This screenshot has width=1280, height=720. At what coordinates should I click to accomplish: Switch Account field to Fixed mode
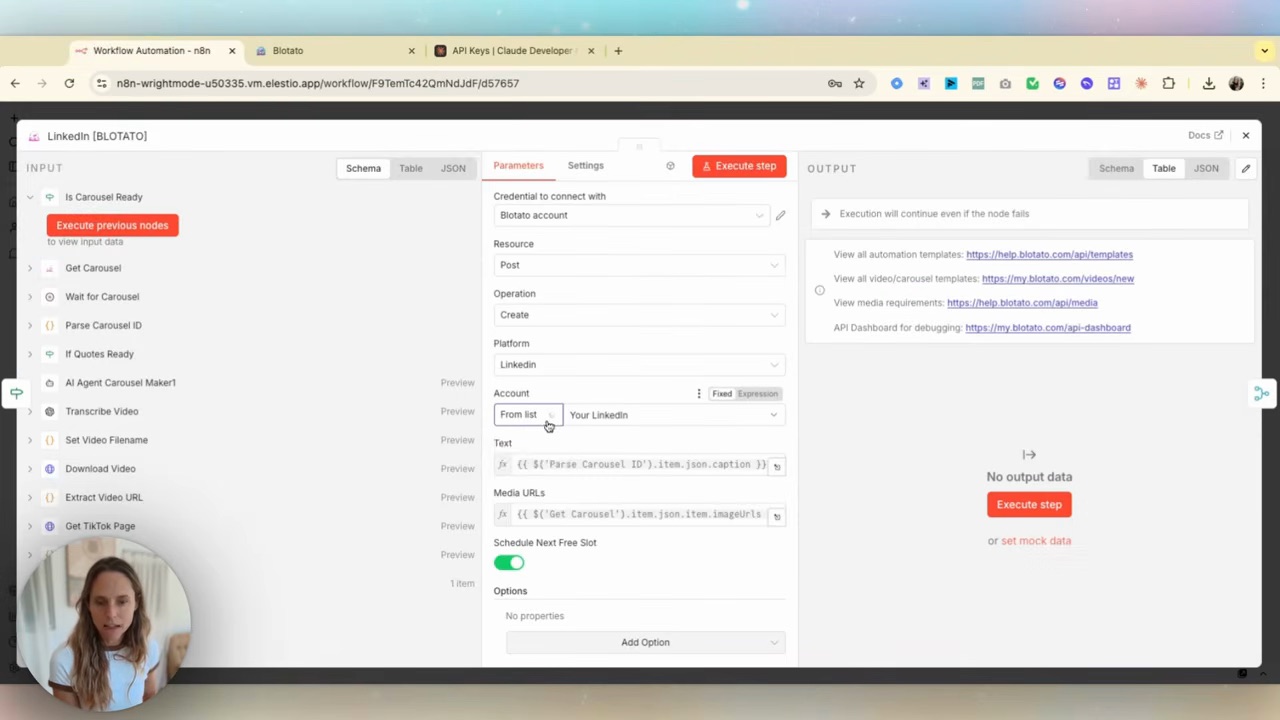(x=722, y=394)
